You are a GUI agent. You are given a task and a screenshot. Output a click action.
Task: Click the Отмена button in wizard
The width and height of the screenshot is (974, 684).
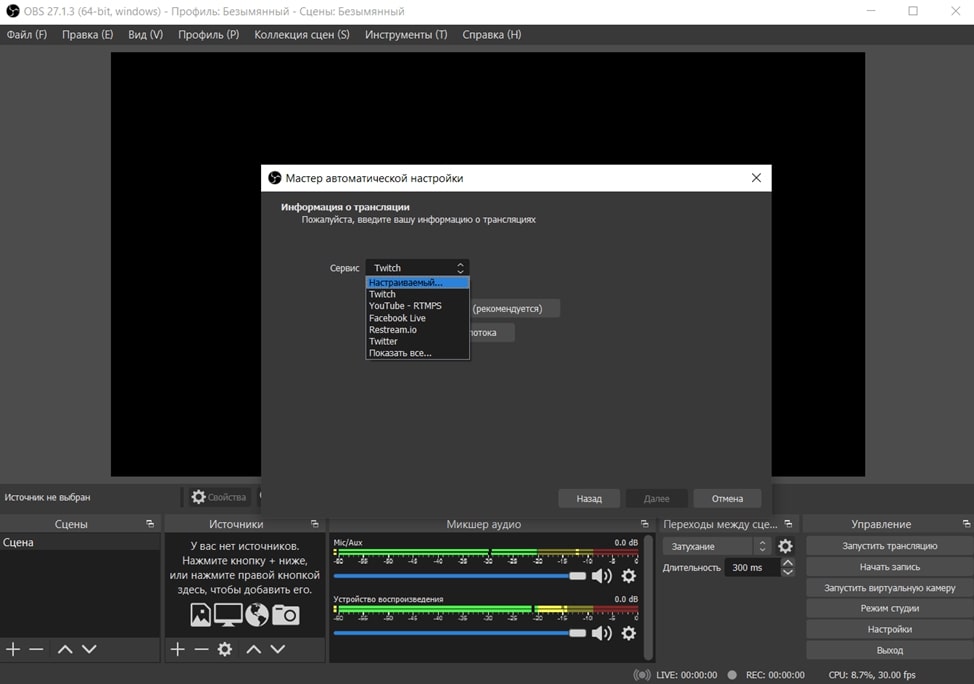tap(727, 498)
